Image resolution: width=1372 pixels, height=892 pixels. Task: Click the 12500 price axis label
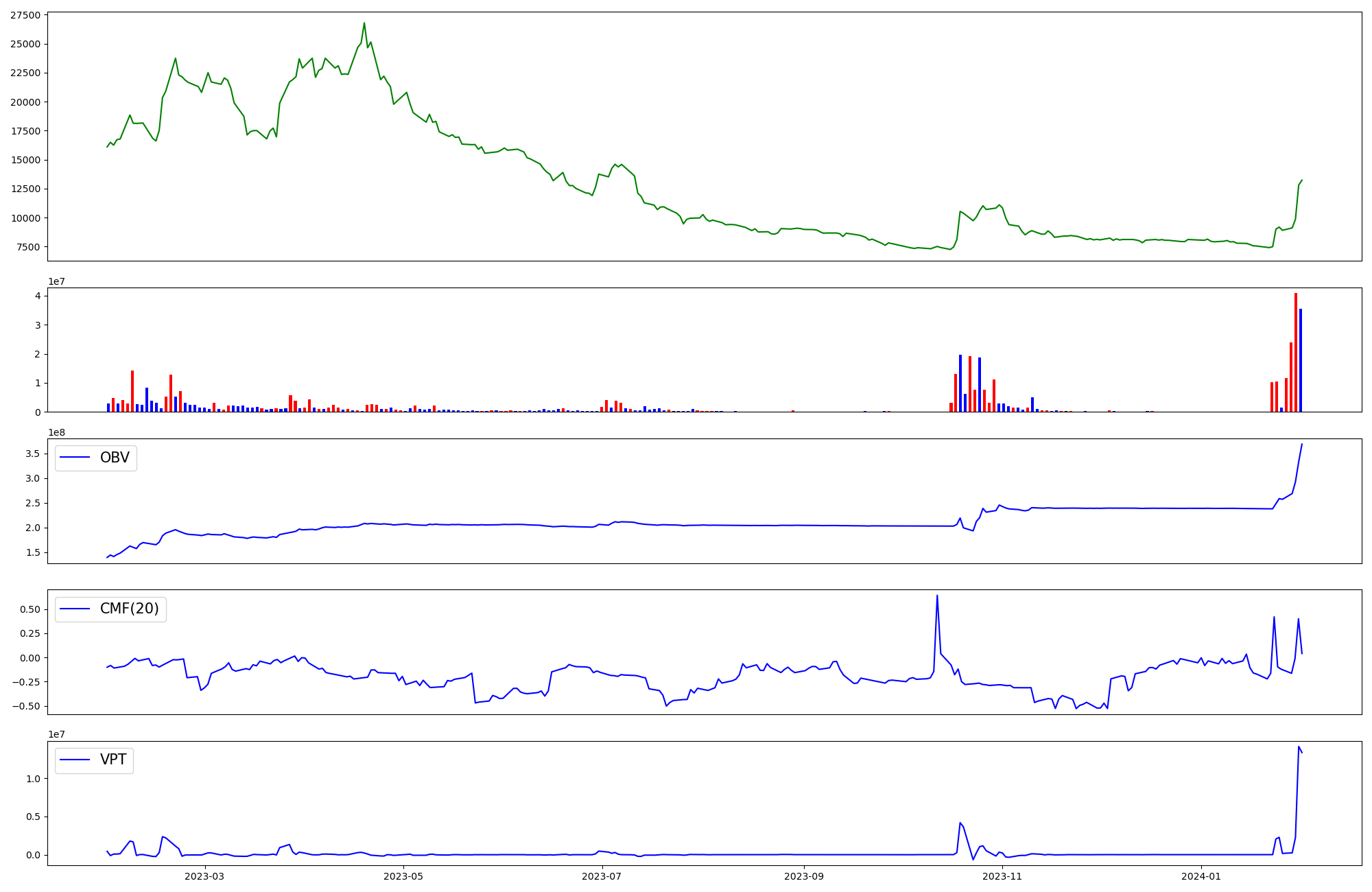(25, 189)
